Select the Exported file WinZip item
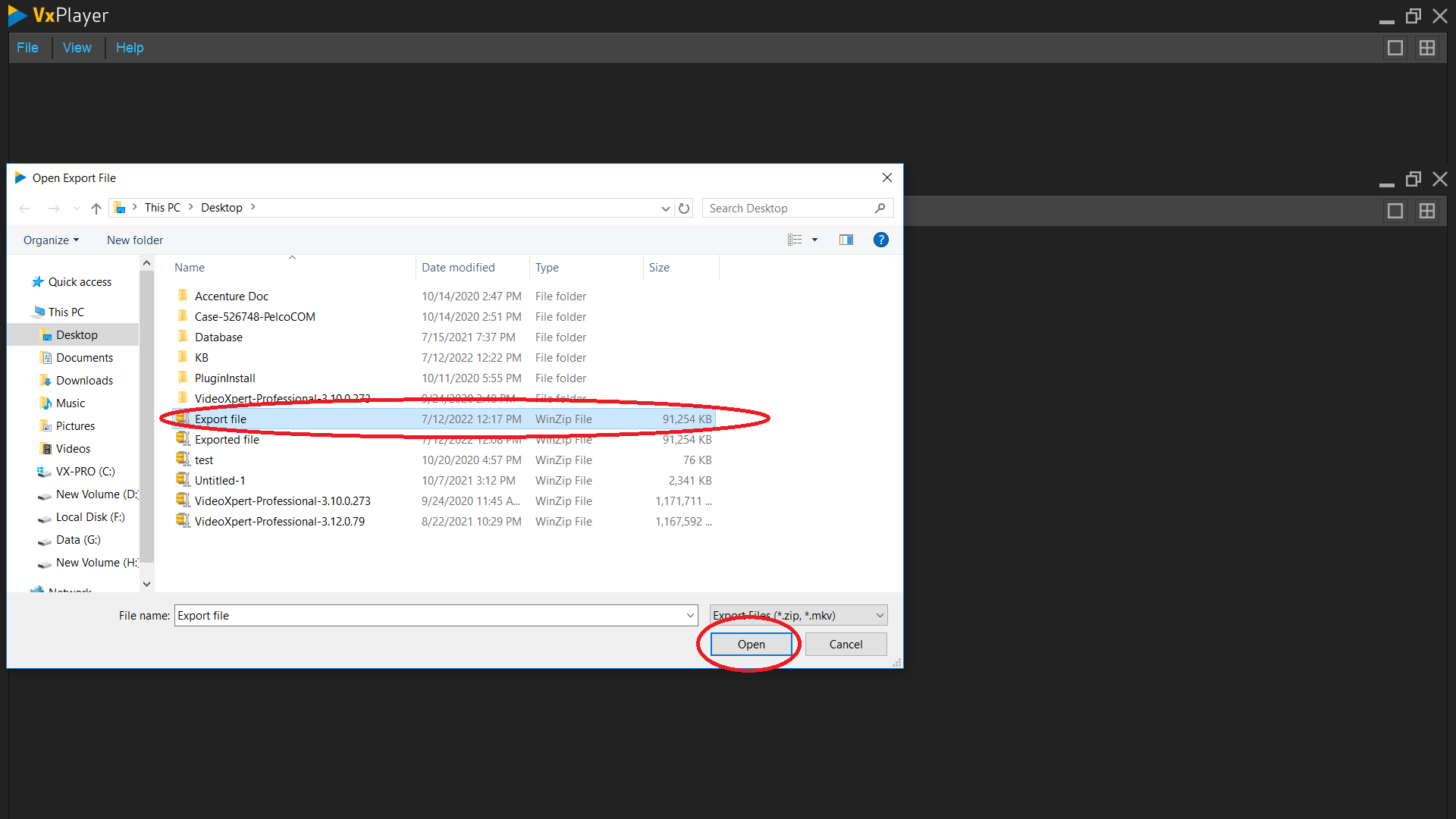The width and height of the screenshot is (1456, 819). [x=226, y=439]
